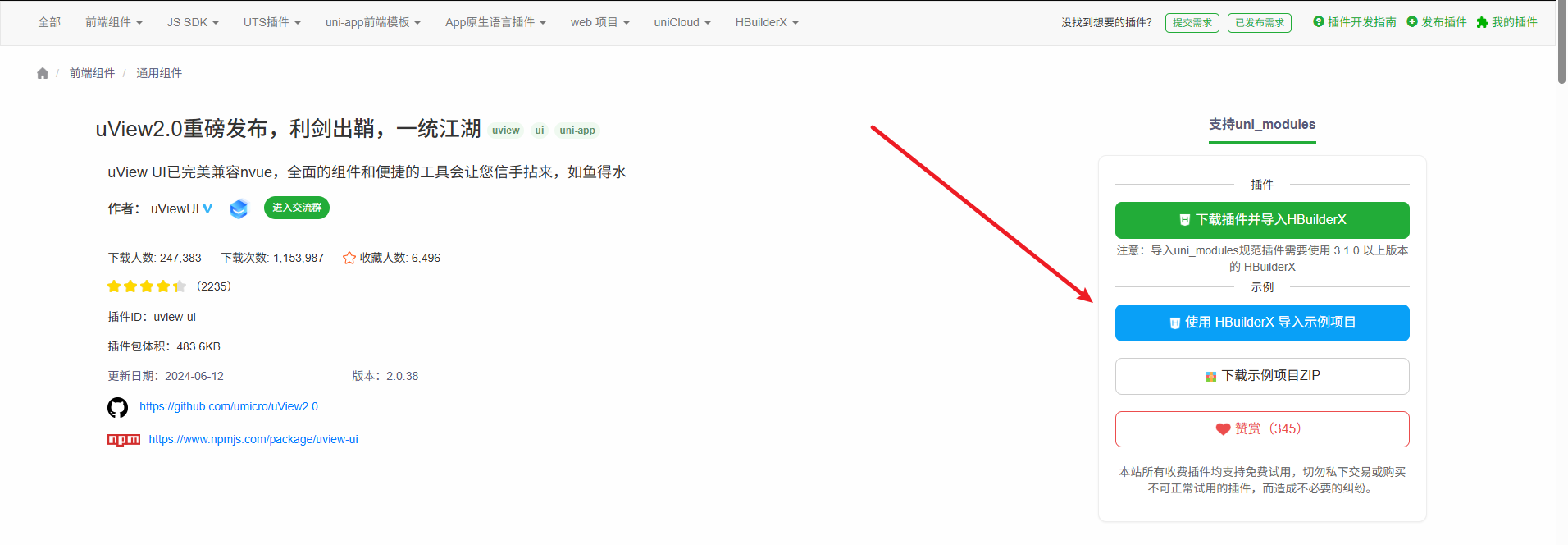This screenshot has height=545, width=1568.
Task: Expand the uni-app前端模板 dropdown
Action: tap(373, 22)
